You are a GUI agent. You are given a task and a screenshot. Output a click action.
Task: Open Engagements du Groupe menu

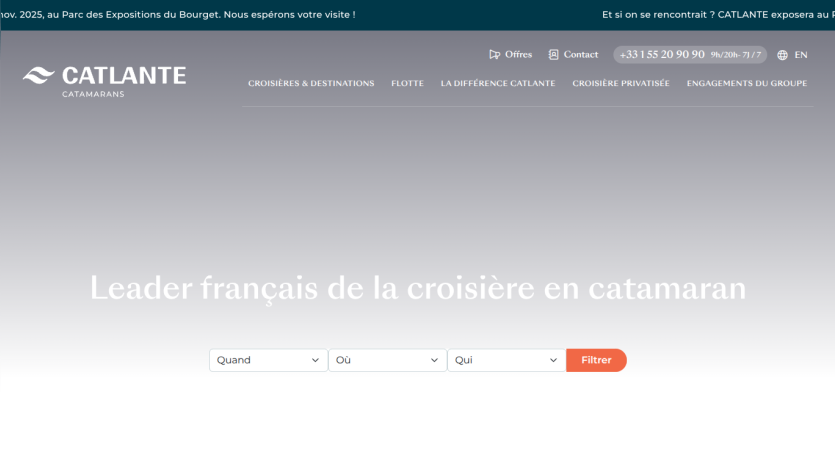point(747,83)
